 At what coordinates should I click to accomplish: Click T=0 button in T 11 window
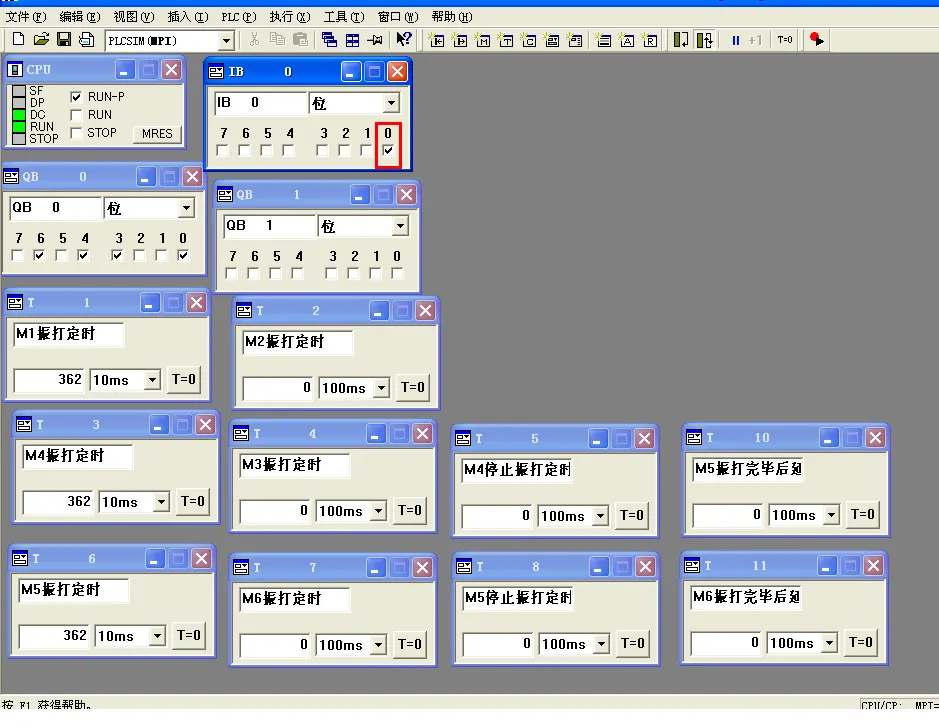(861, 642)
